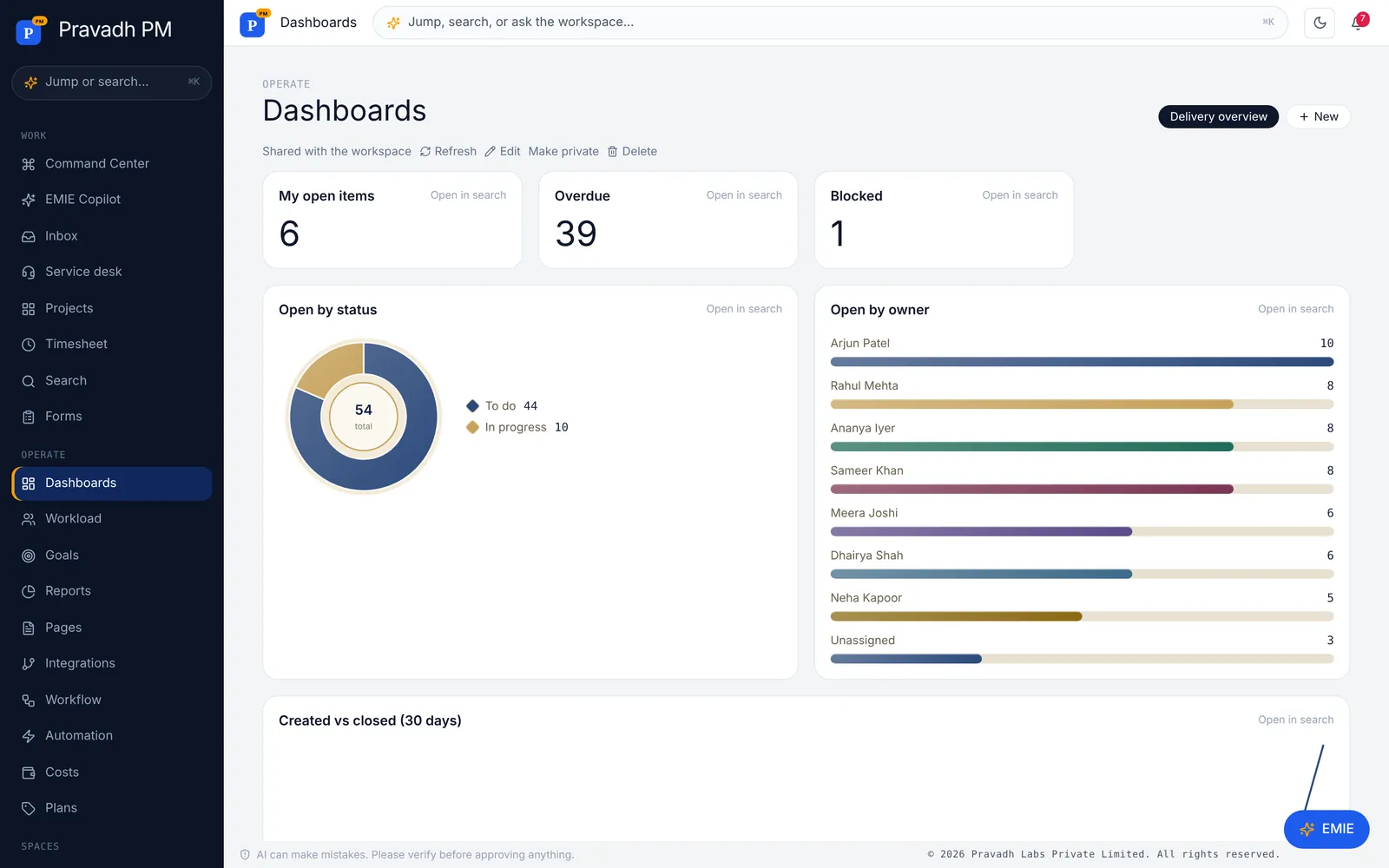
Task: Click the Goals target icon
Action: tap(29, 556)
